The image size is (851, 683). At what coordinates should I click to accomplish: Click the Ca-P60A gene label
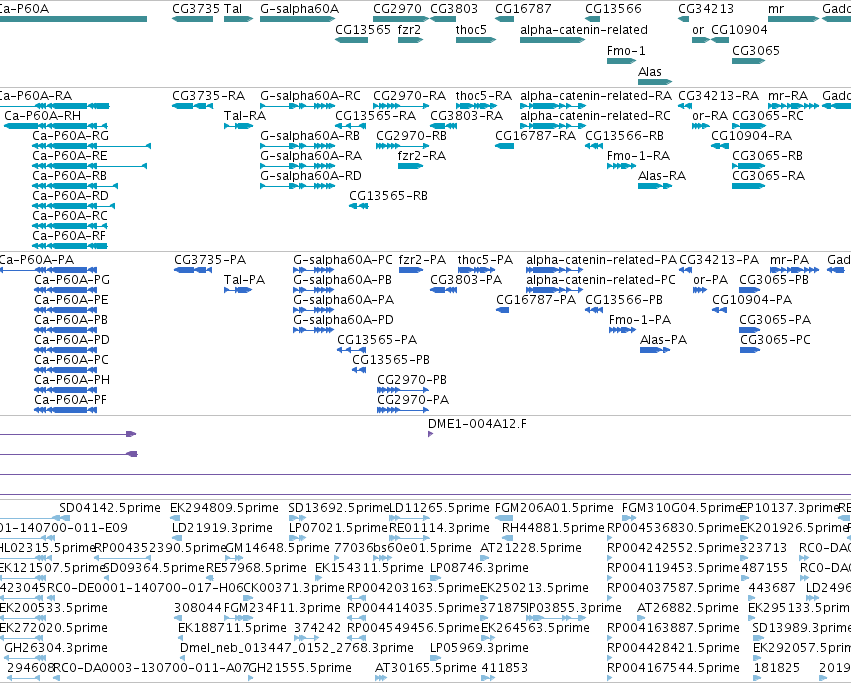pos(24,9)
